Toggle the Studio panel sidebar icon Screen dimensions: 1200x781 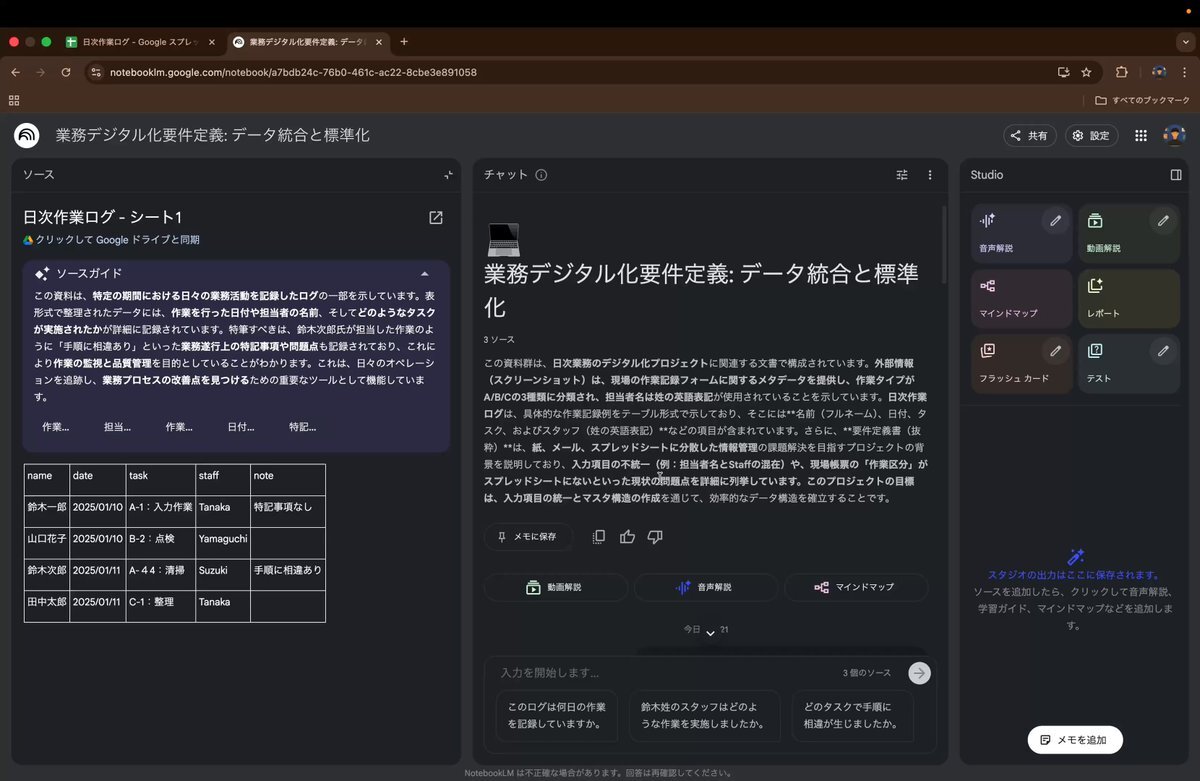1176,175
